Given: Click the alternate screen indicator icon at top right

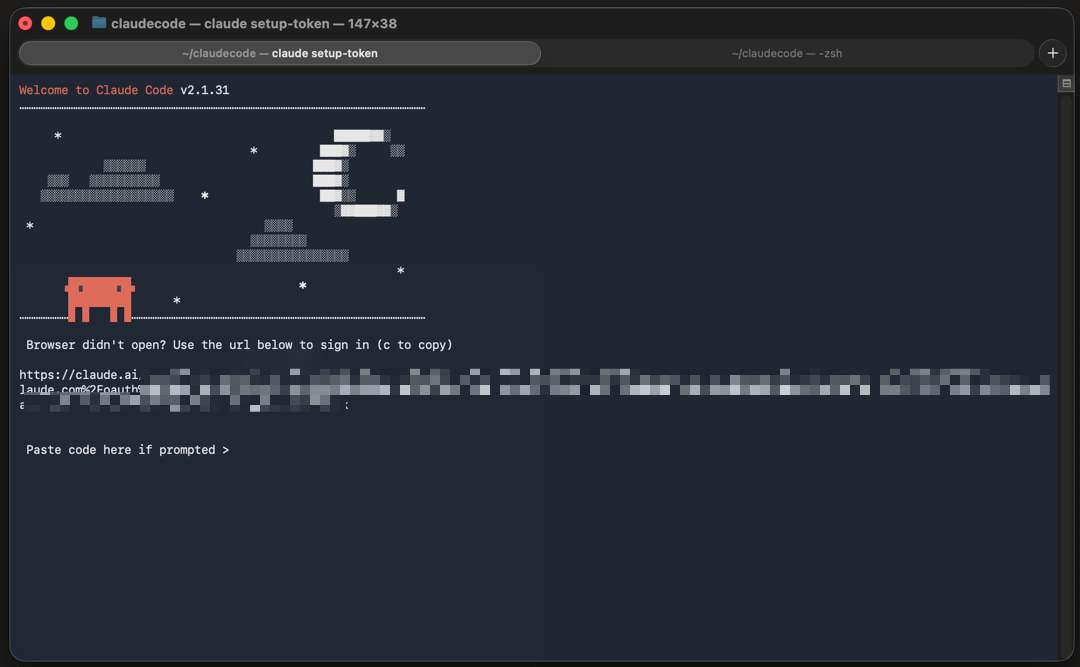Looking at the screenshot, I should point(1066,83).
